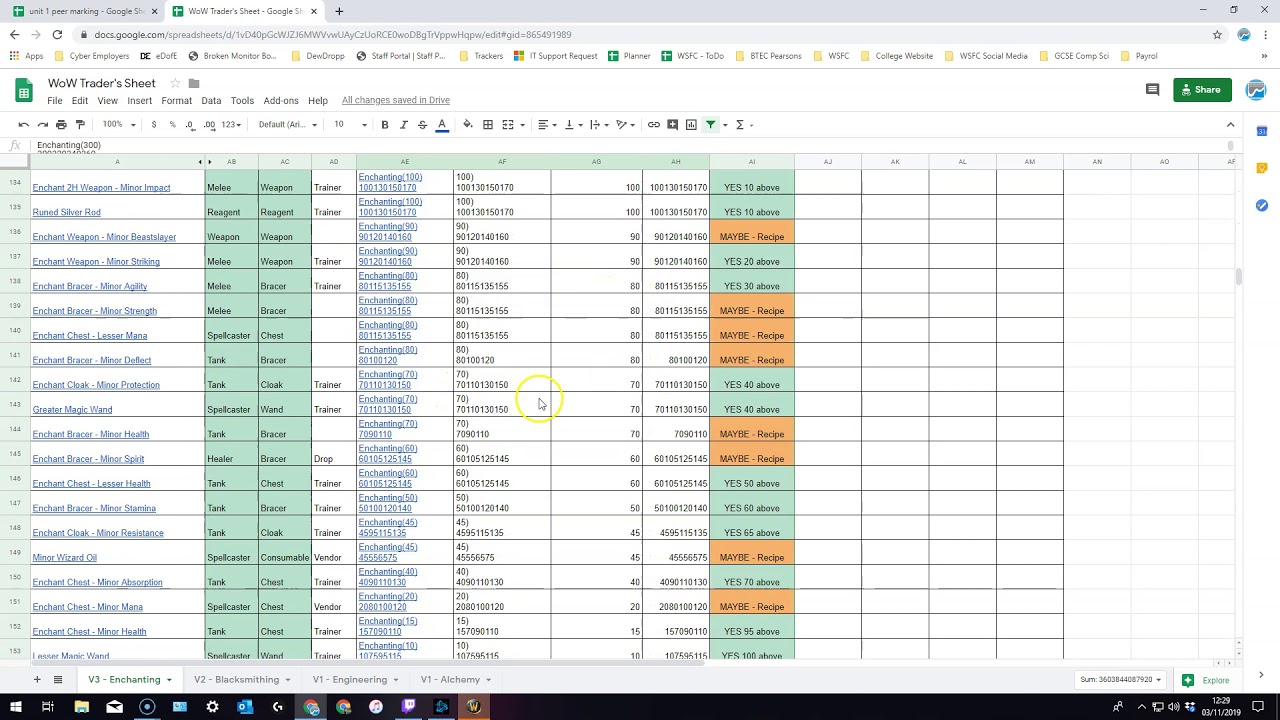Open the Insert menu
Image resolution: width=1280 pixels, height=720 pixels.
coord(140,101)
